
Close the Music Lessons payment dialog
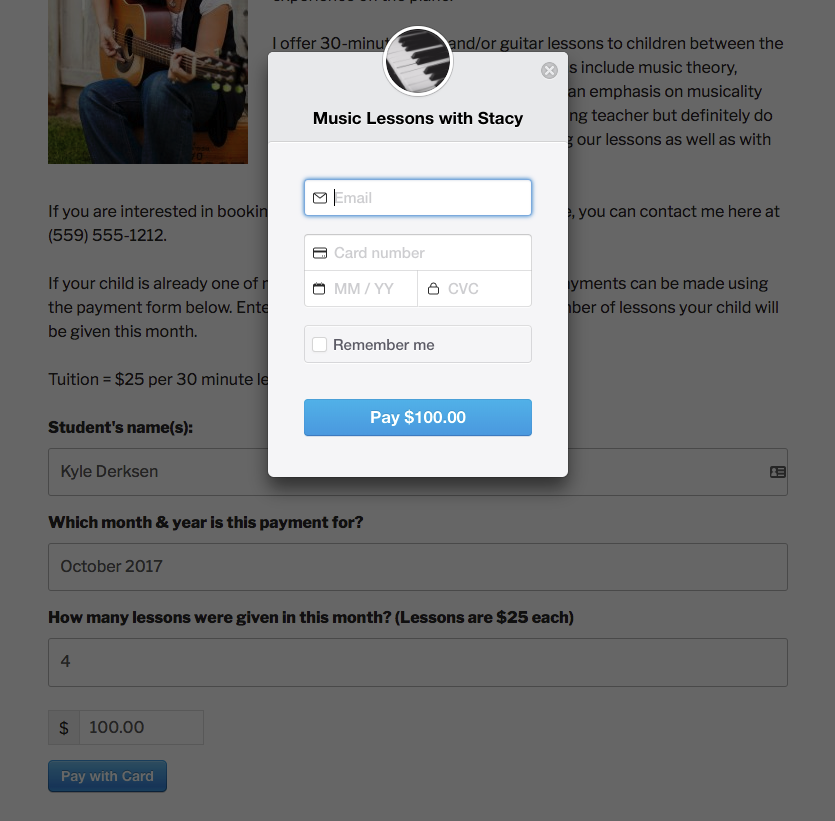pos(549,70)
